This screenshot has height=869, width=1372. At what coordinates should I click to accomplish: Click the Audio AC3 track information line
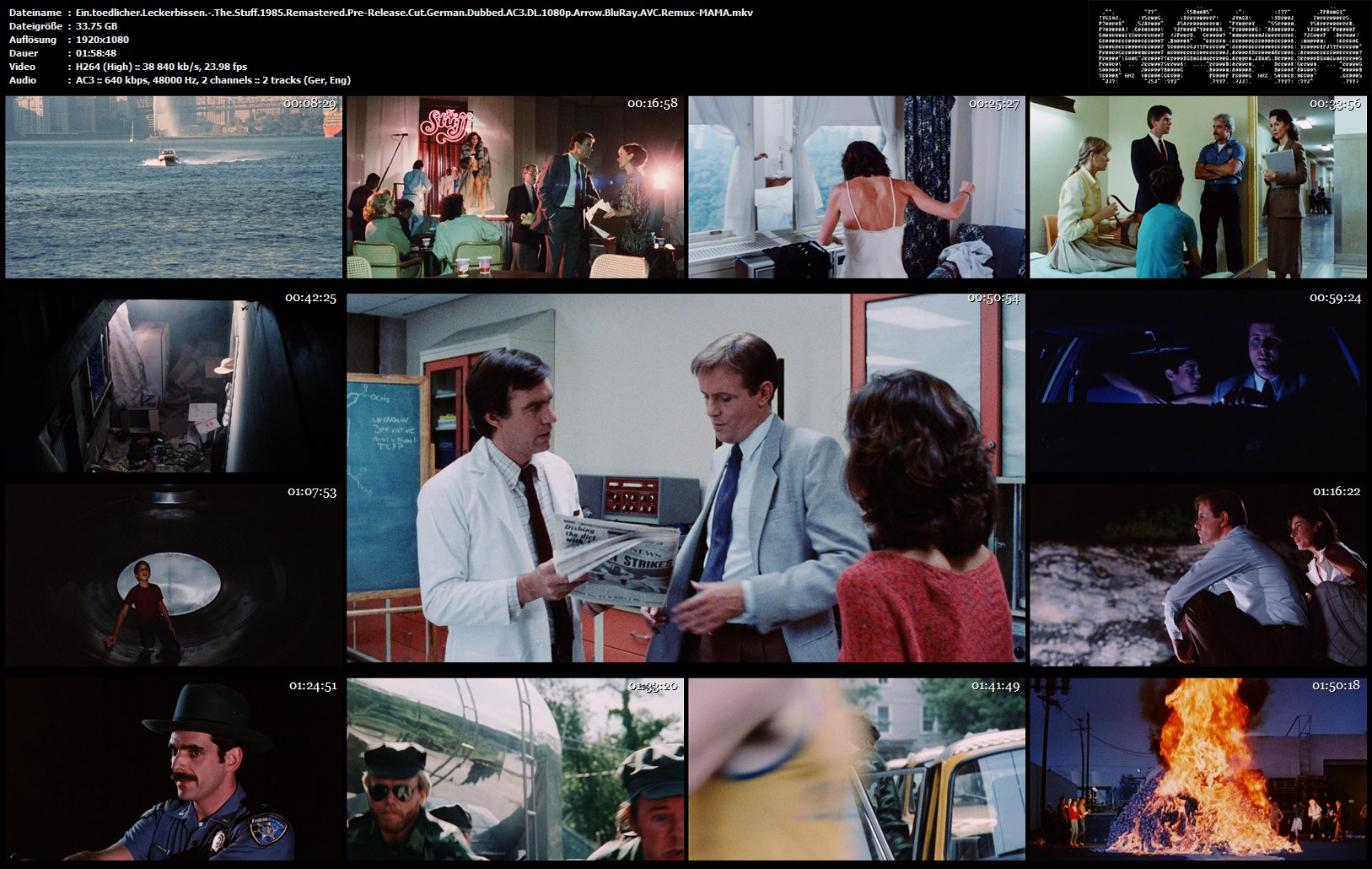point(213,80)
